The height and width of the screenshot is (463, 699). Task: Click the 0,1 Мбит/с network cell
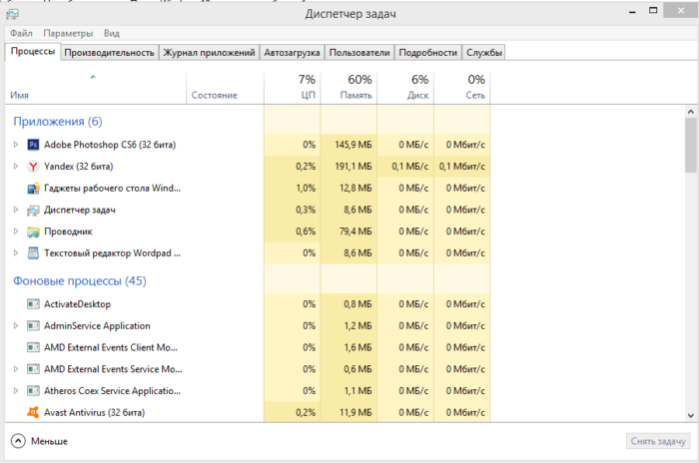click(x=462, y=167)
